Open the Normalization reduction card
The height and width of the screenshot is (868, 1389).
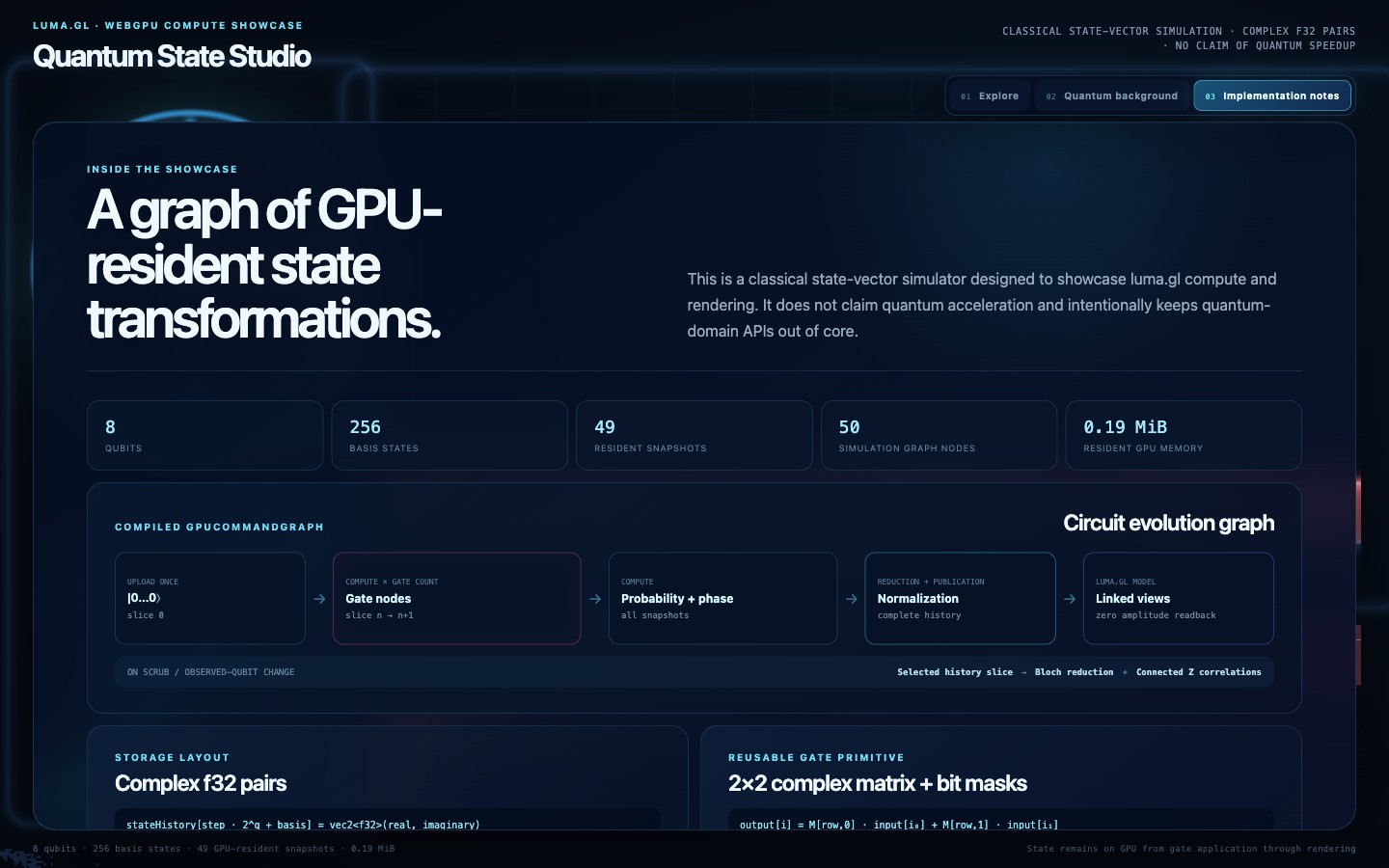pyautogui.click(x=961, y=598)
